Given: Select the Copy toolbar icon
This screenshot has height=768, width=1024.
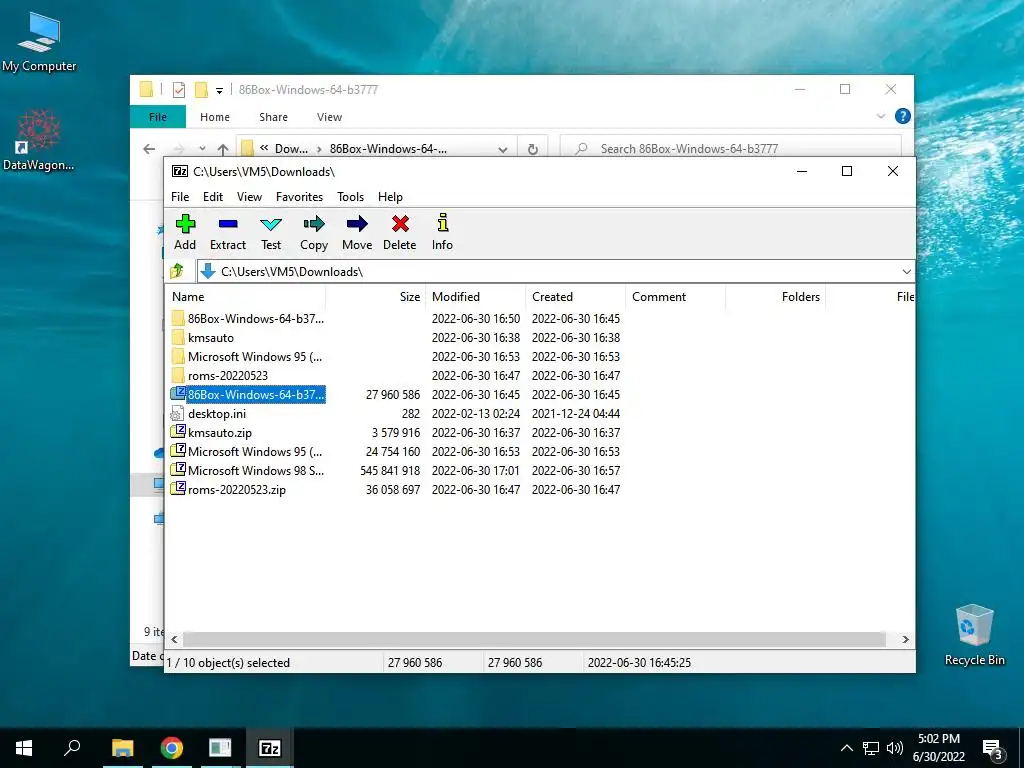Looking at the screenshot, I should [x=313, y=232].
